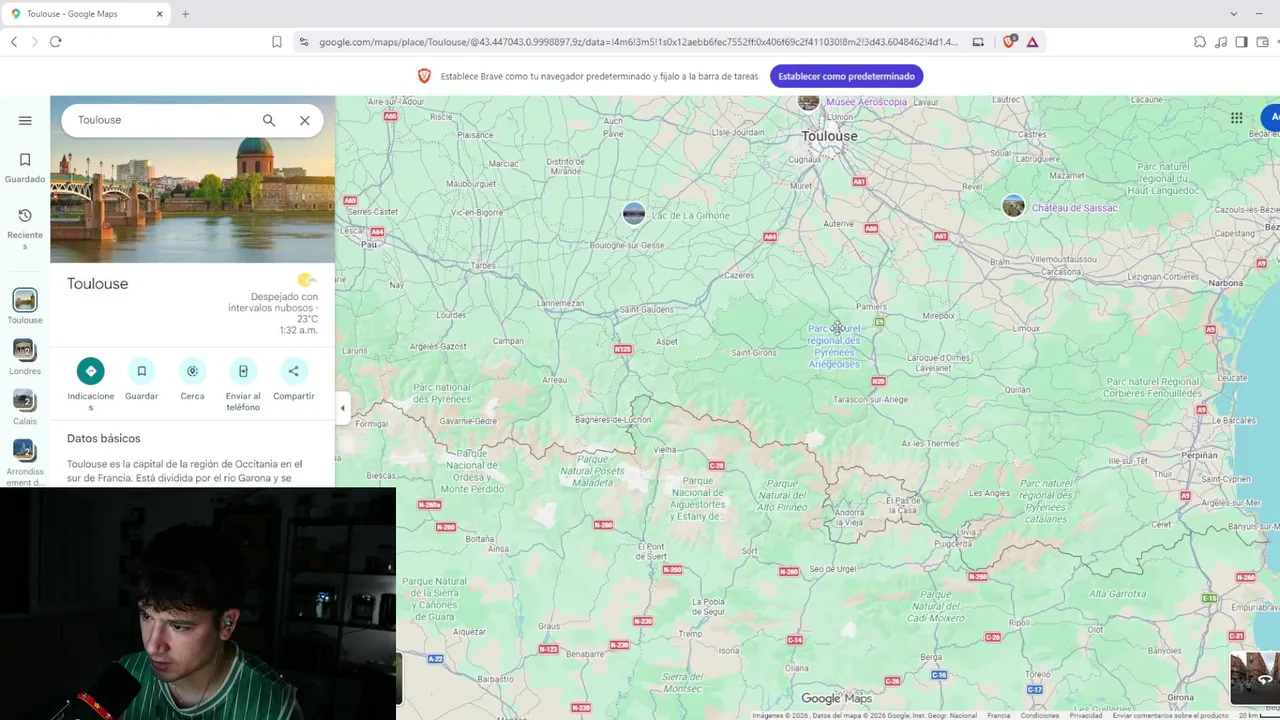Bookmark this page with the bookmark icon

pos(277,42)
